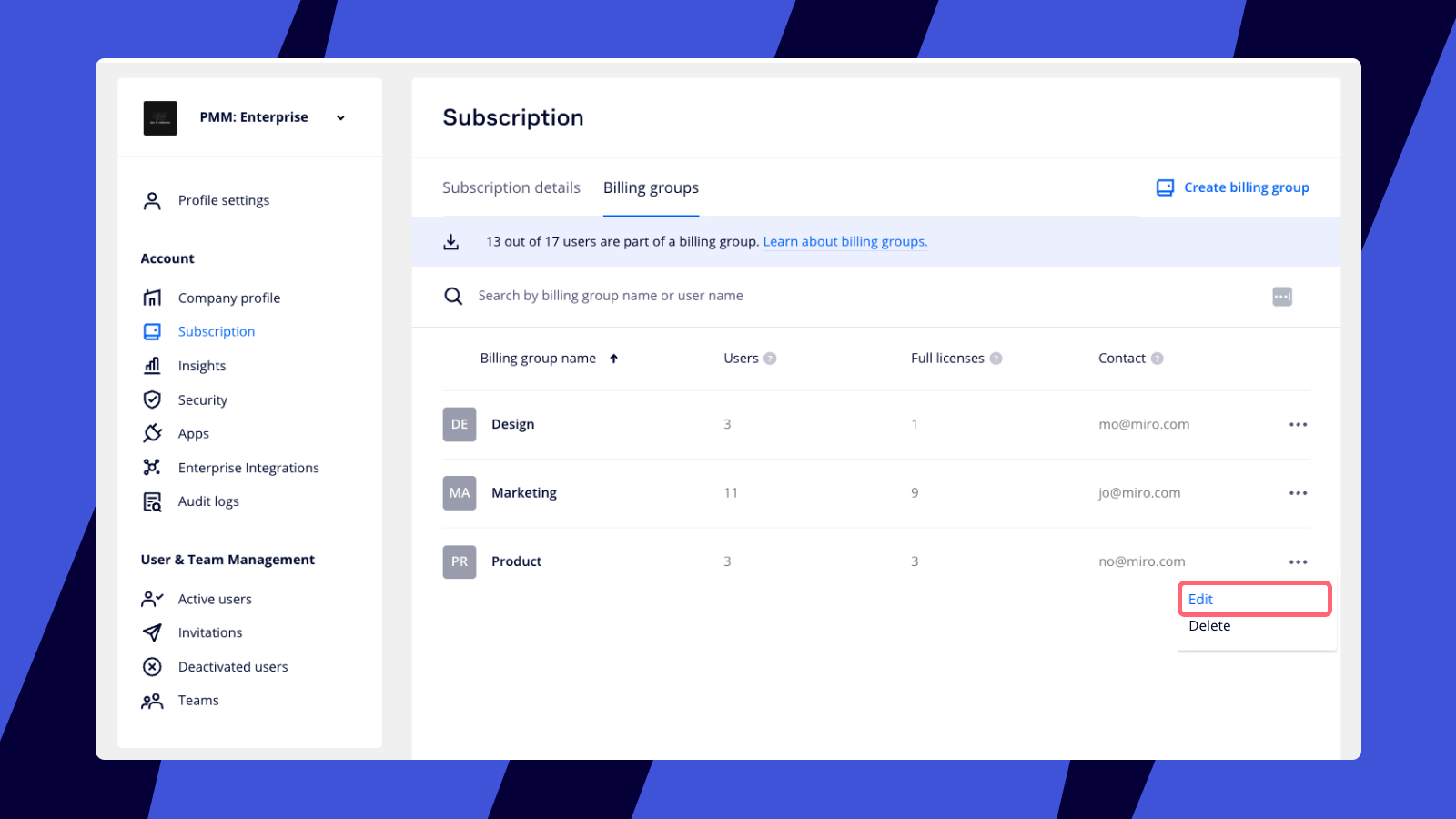Open Apps via the plug icon
1456x819 pixels.
point(152,433)
